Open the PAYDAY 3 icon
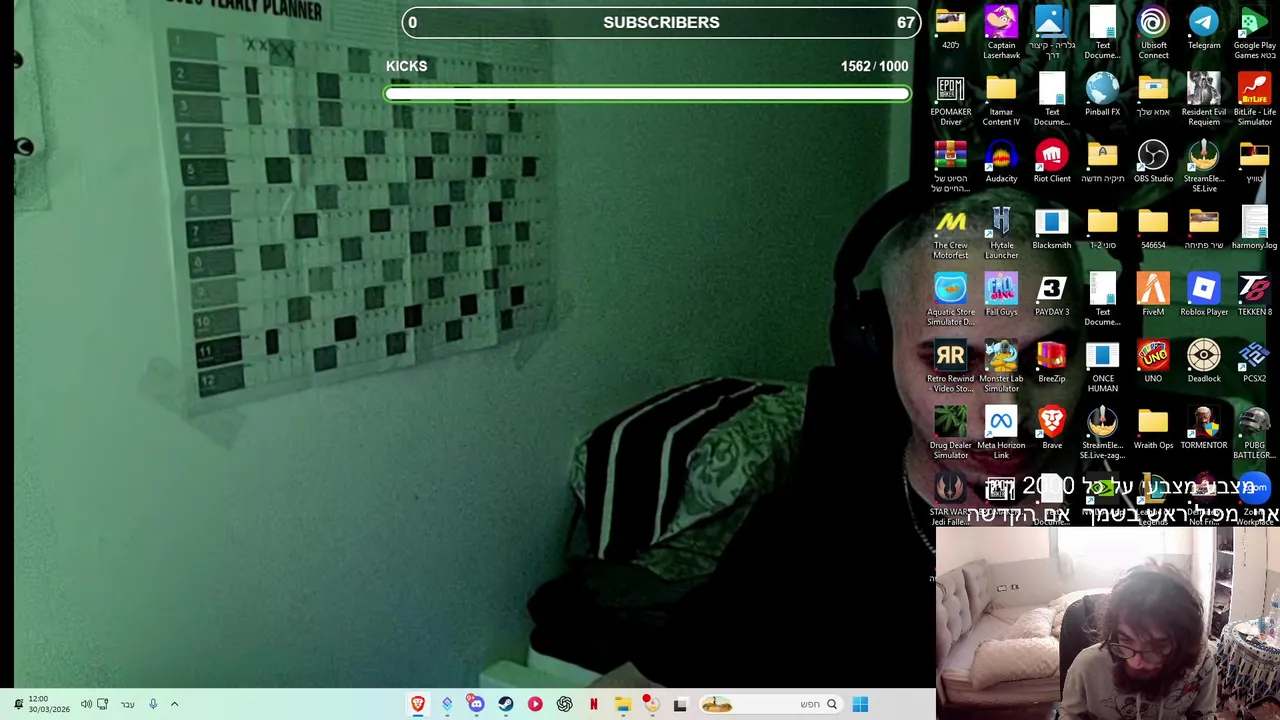1280x720 pixels. click(x=1052, y=295)
